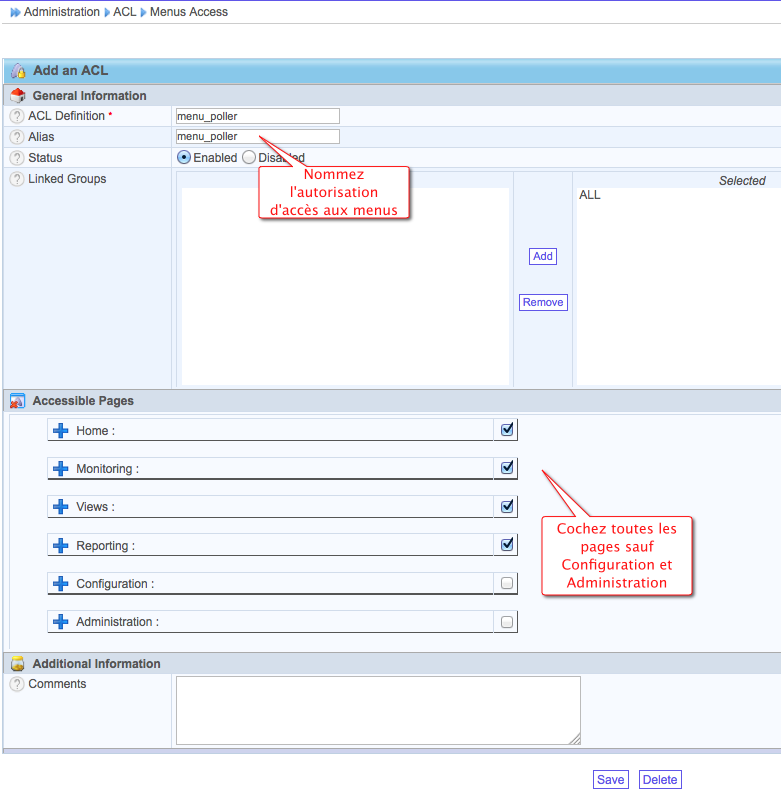The height and width of the screenshot is (797, 781).
Task: Click the Save button
Action: (x=610, y=780)
